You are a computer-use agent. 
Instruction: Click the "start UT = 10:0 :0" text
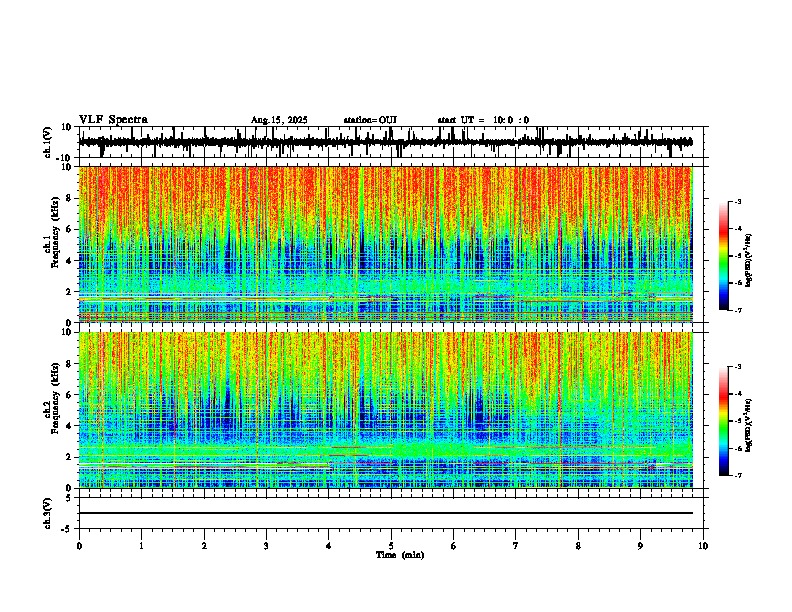click(483, 120)
